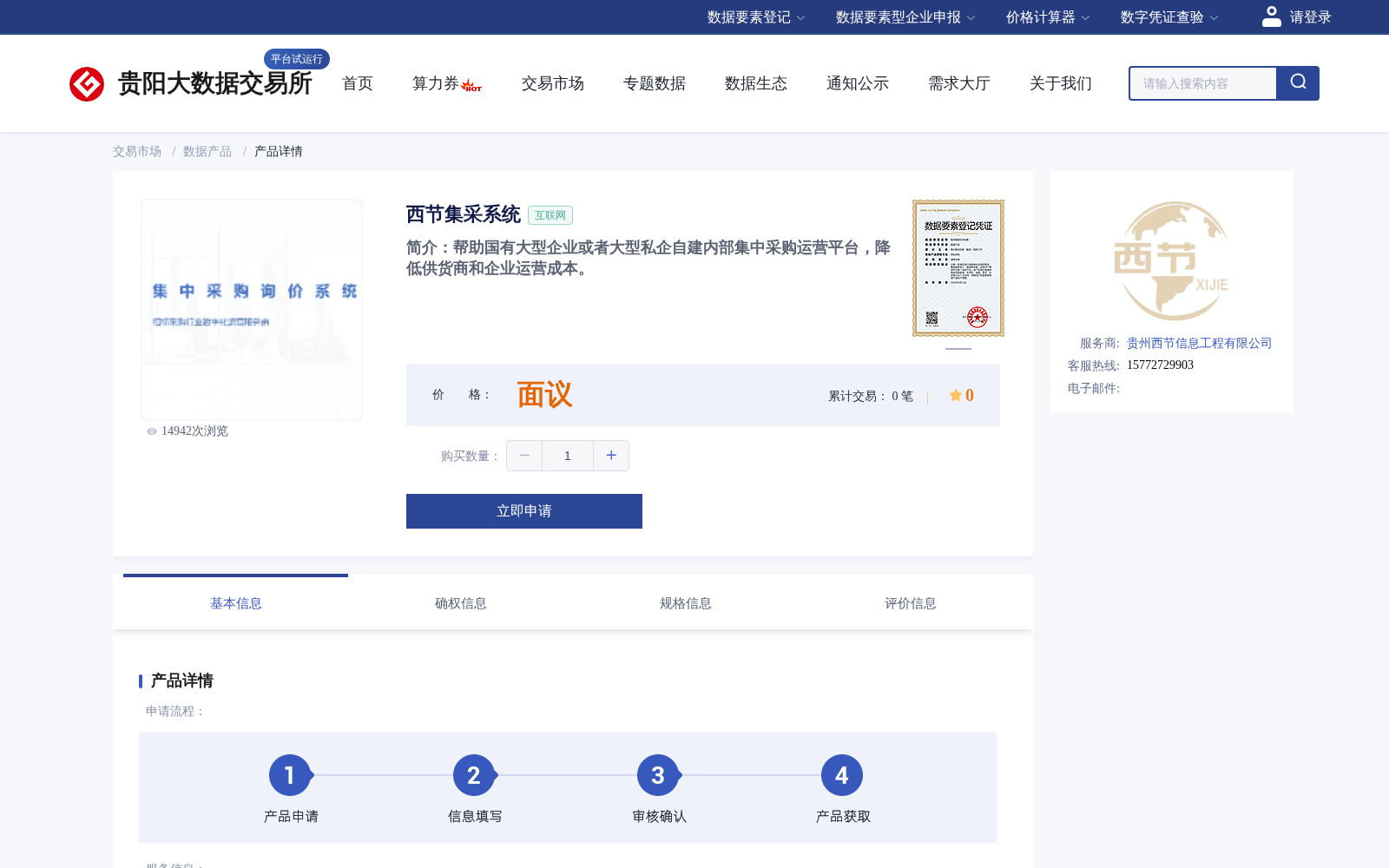Open the 首页 nav item
Viewport: 1389px width, 868px height.
click(x=358, y=83)
